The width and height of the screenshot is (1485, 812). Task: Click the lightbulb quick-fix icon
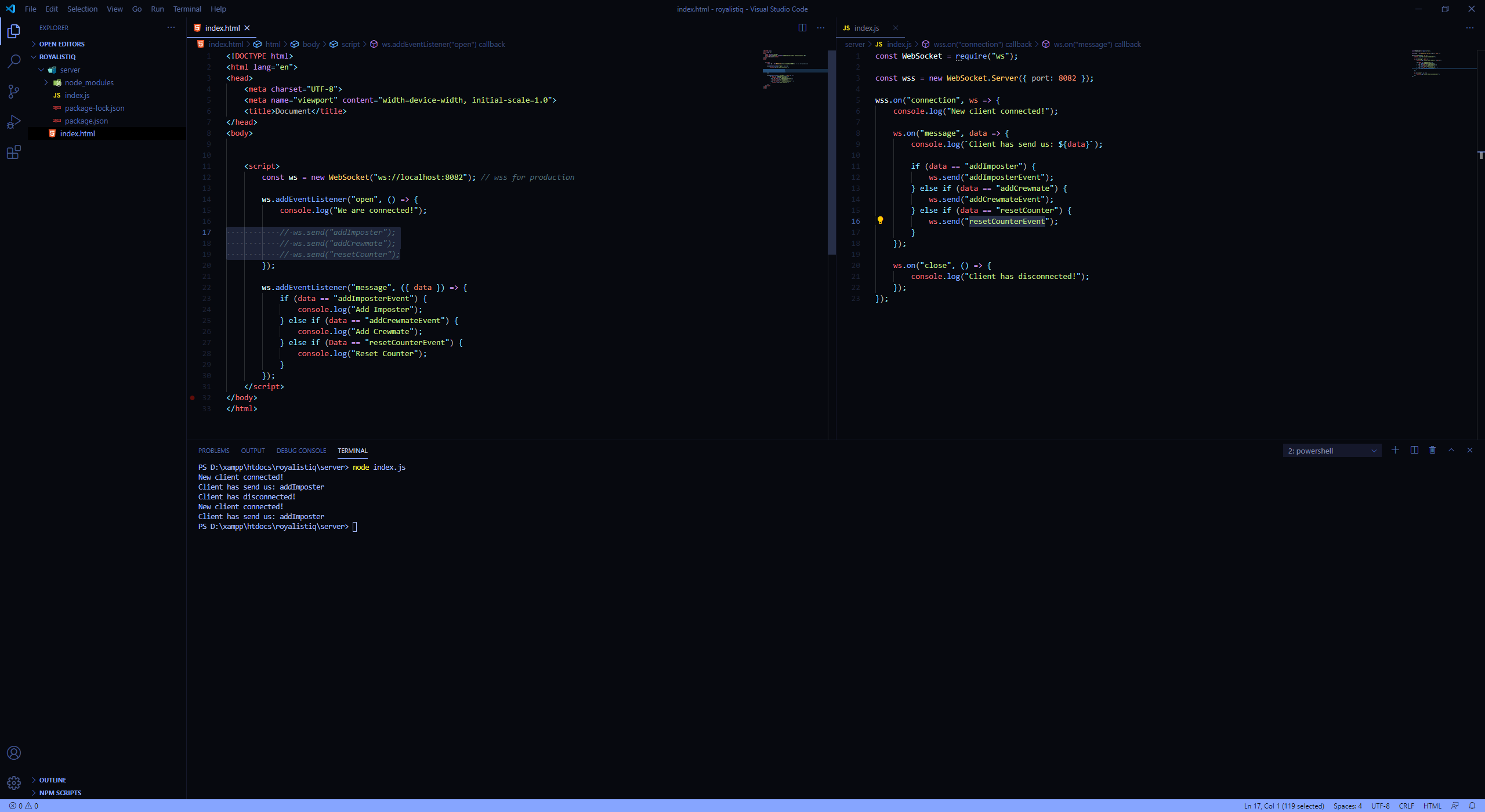880,220
